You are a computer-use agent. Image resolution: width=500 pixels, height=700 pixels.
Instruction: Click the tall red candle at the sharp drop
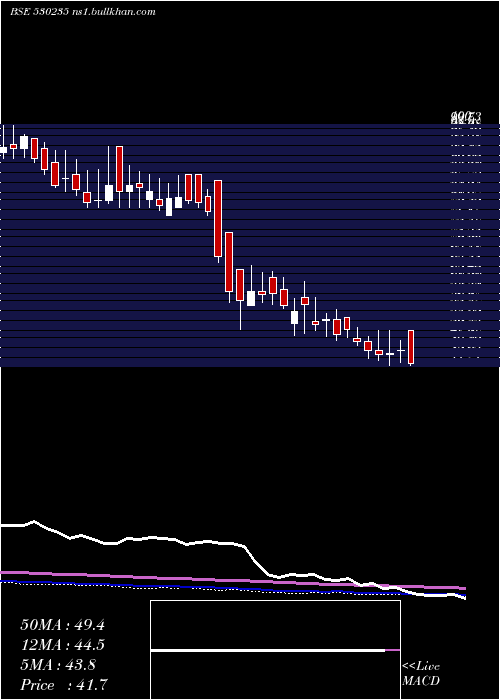(x=218, y=219)
